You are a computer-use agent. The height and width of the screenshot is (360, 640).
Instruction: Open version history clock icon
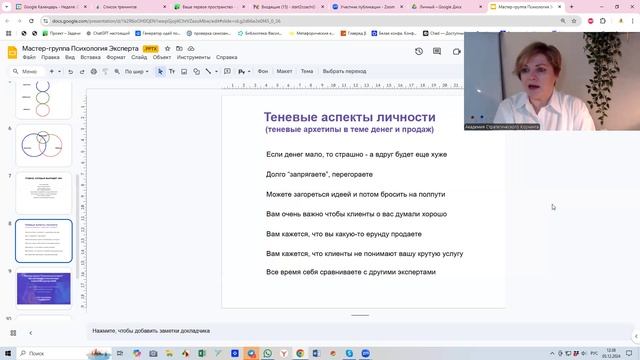(419, 51)
